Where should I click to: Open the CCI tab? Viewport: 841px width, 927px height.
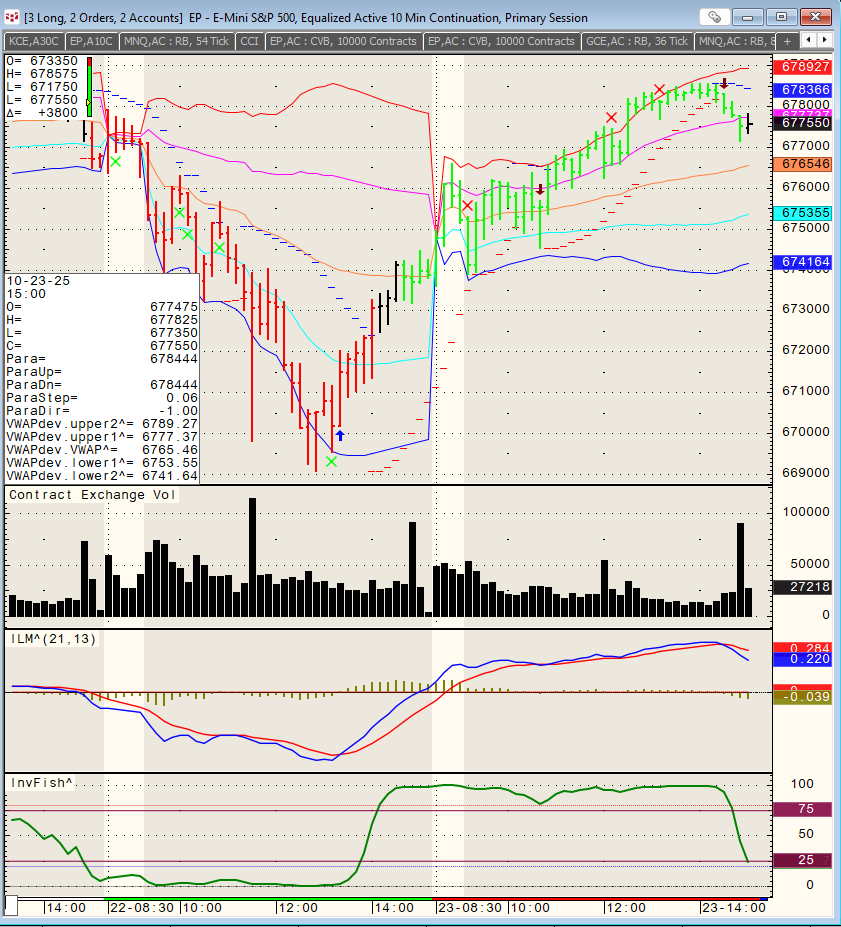click(249, 41)
